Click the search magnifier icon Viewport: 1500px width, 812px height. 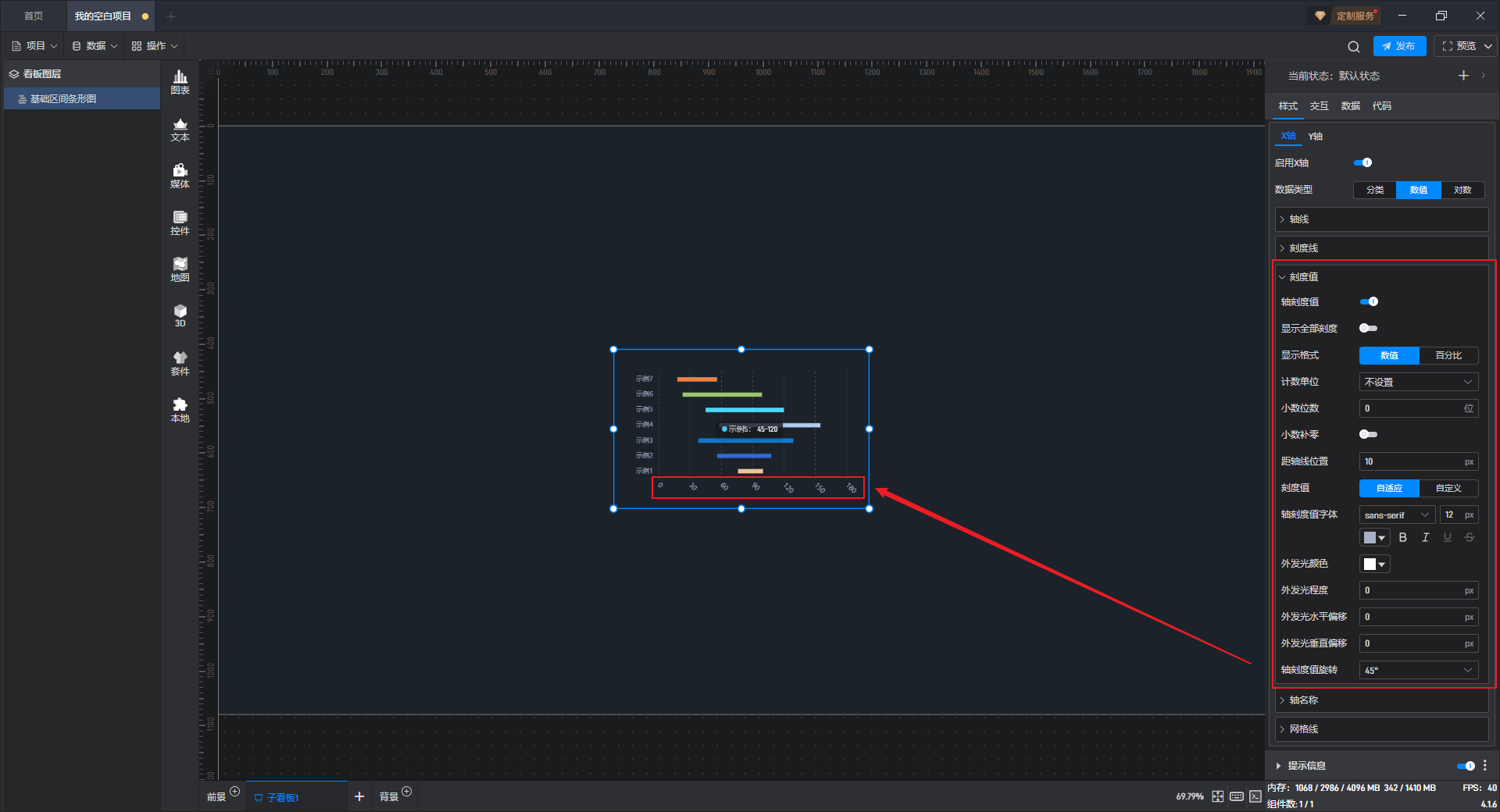[1353, 47]
